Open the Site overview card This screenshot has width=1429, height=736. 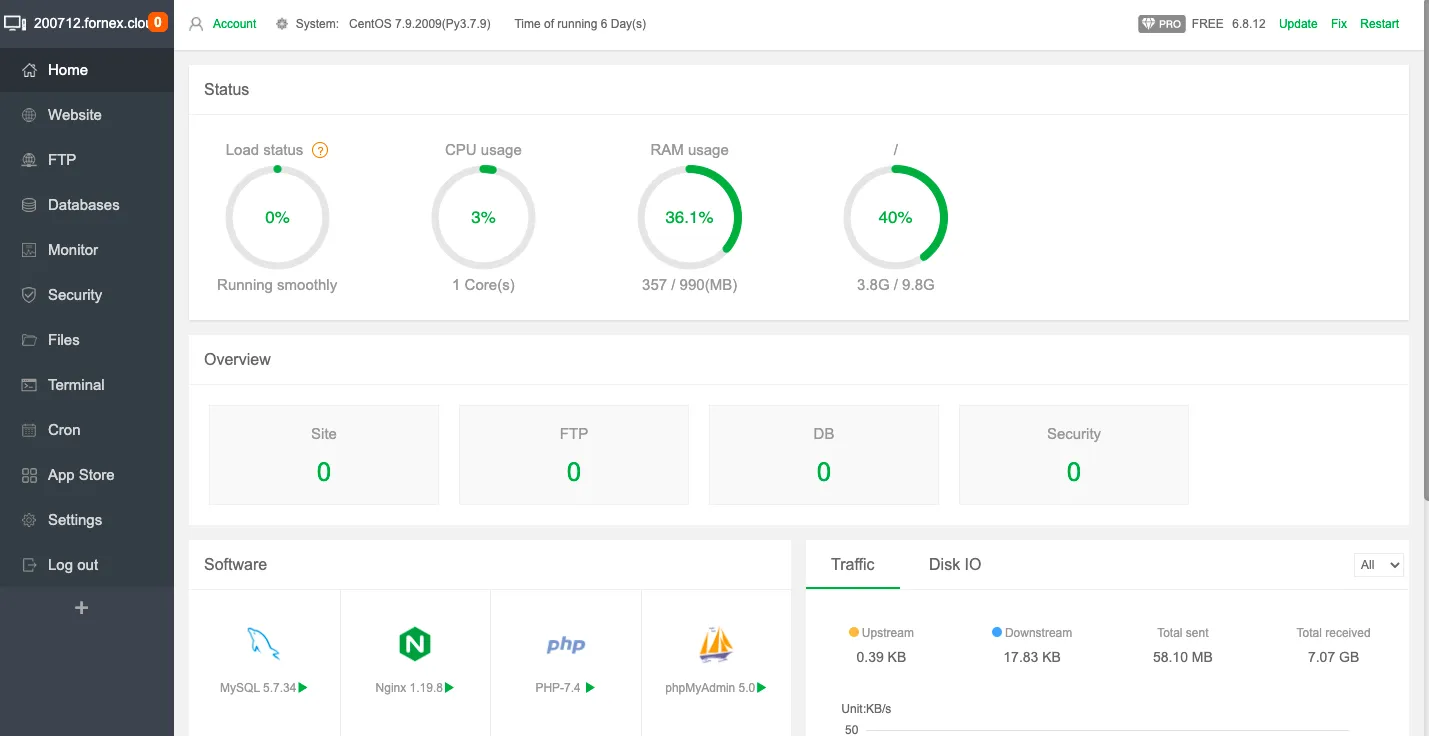coord(323,454)
